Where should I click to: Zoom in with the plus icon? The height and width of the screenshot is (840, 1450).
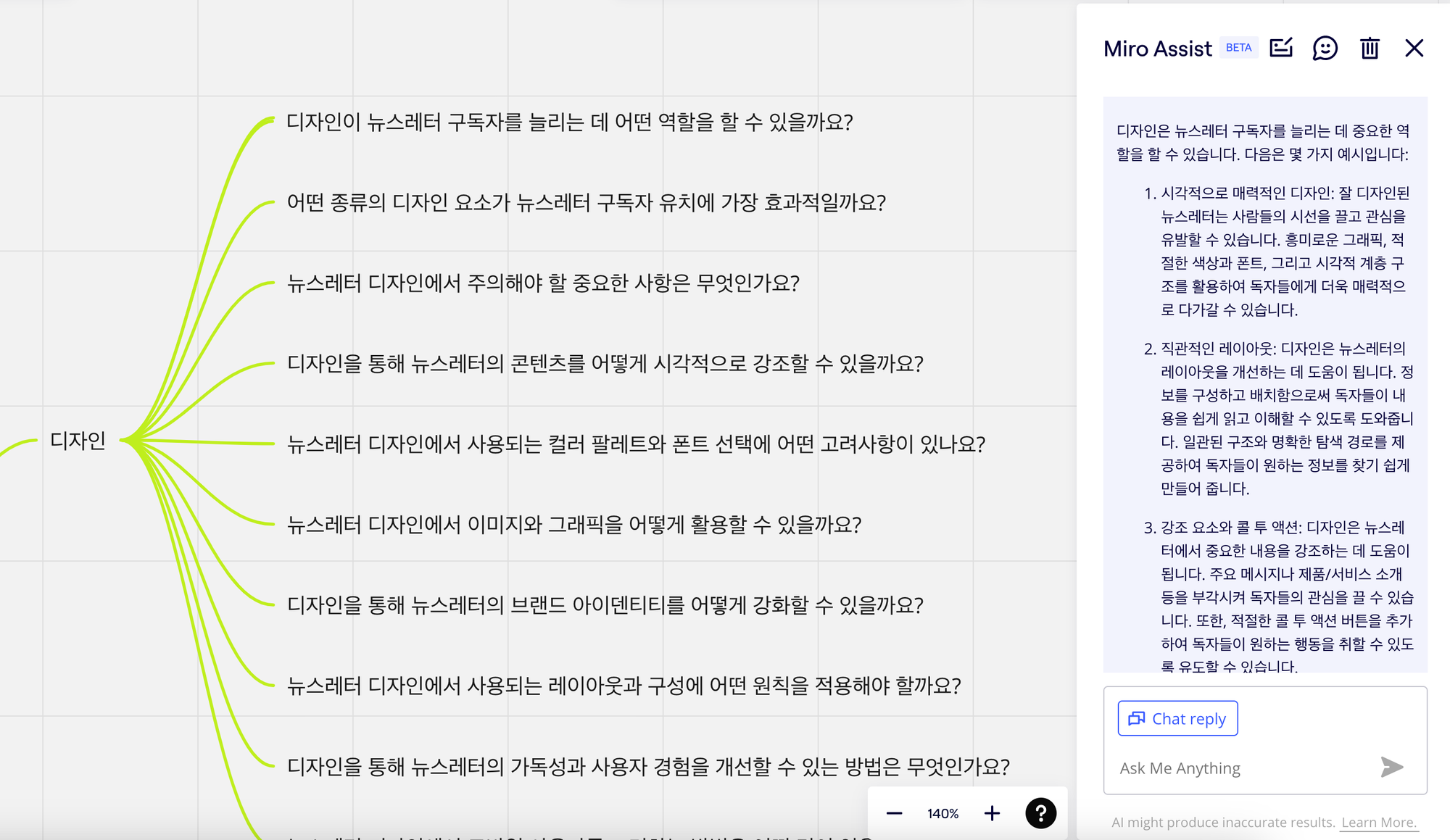tap(992, 813)
